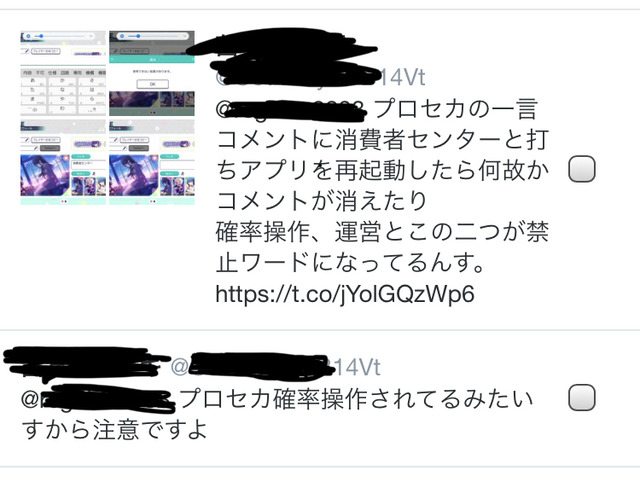This screenshot has width=640, height=482.
Task: Select the 内容 suggestion above the keyboard
Action: 27,72
